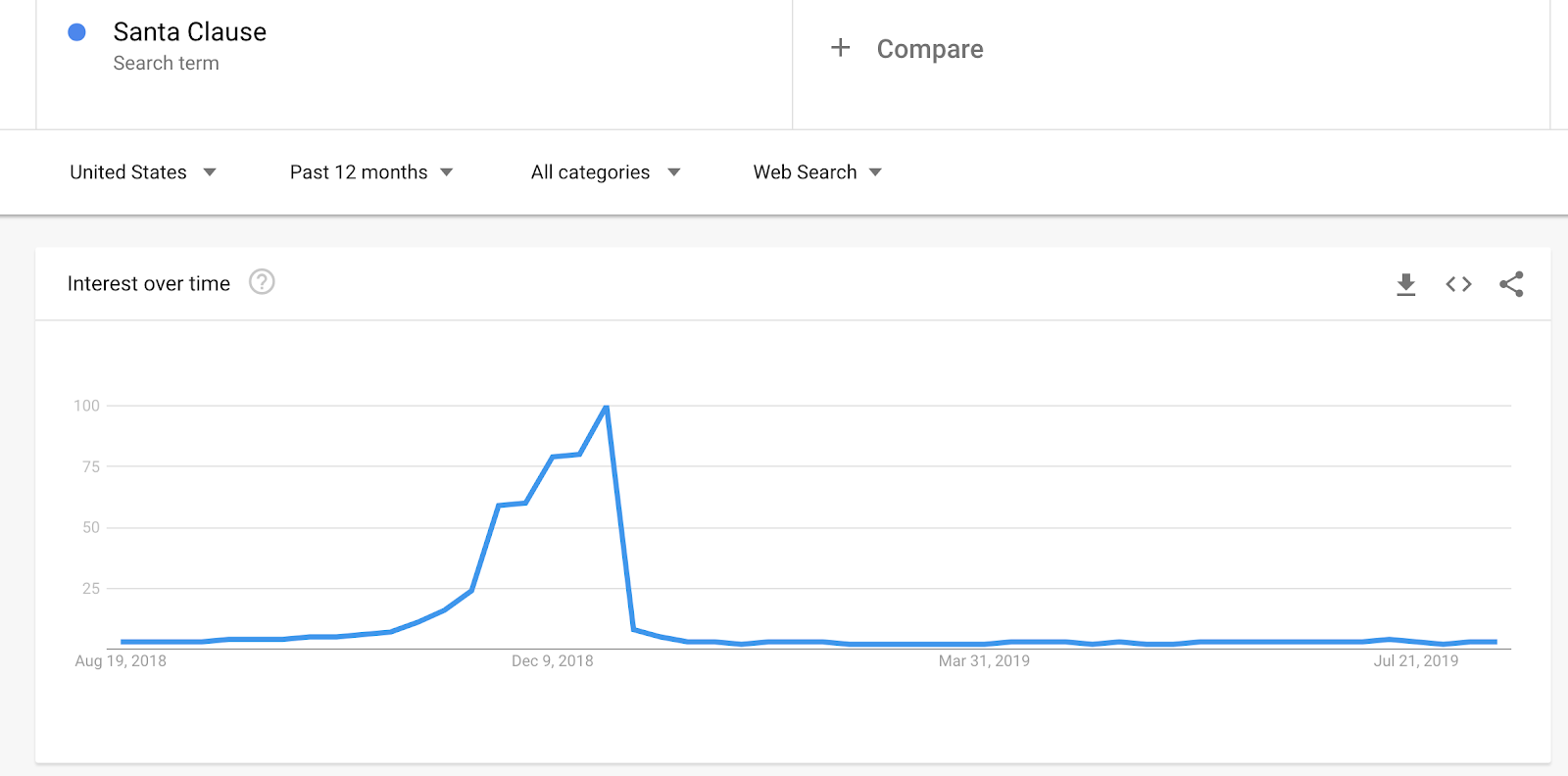Click the Search term label

pyautogui.click(x=167, y=63)
